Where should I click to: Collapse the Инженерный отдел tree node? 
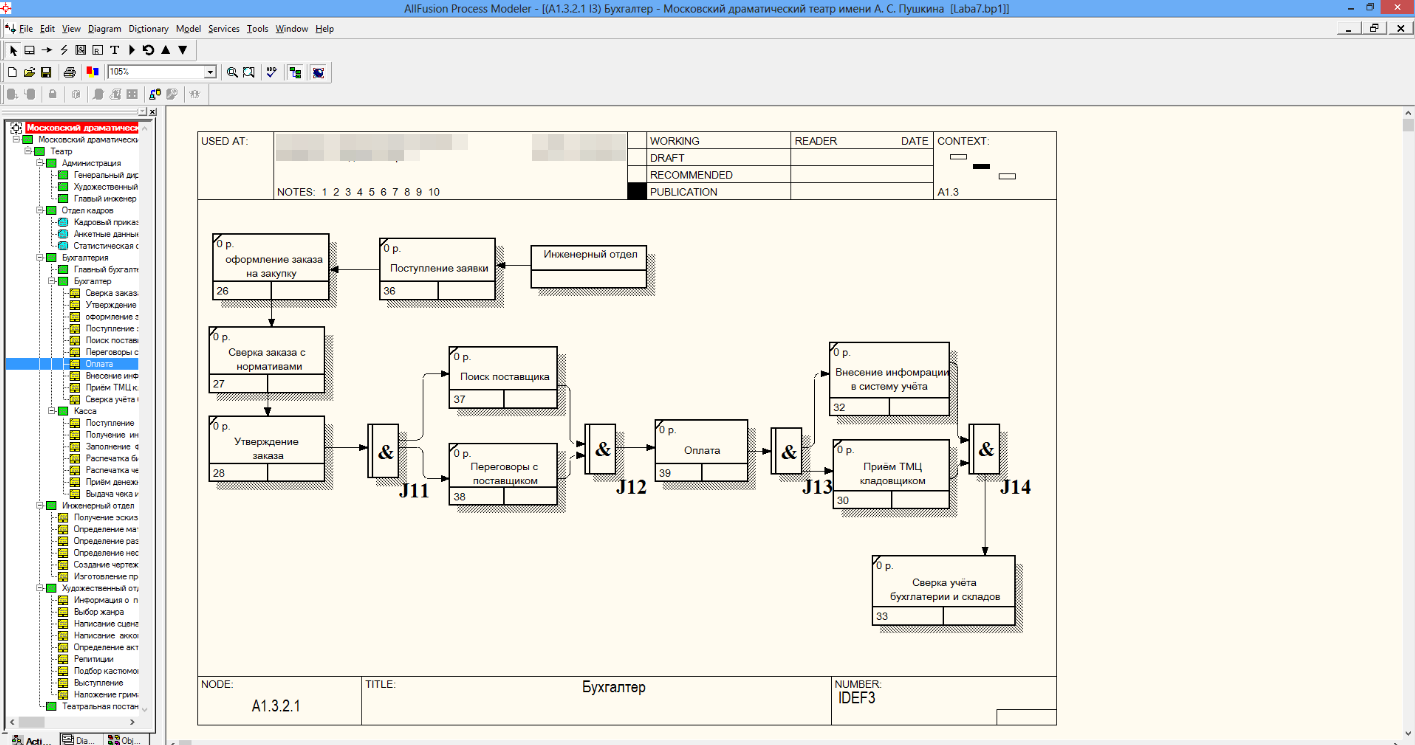click(40, 505)
